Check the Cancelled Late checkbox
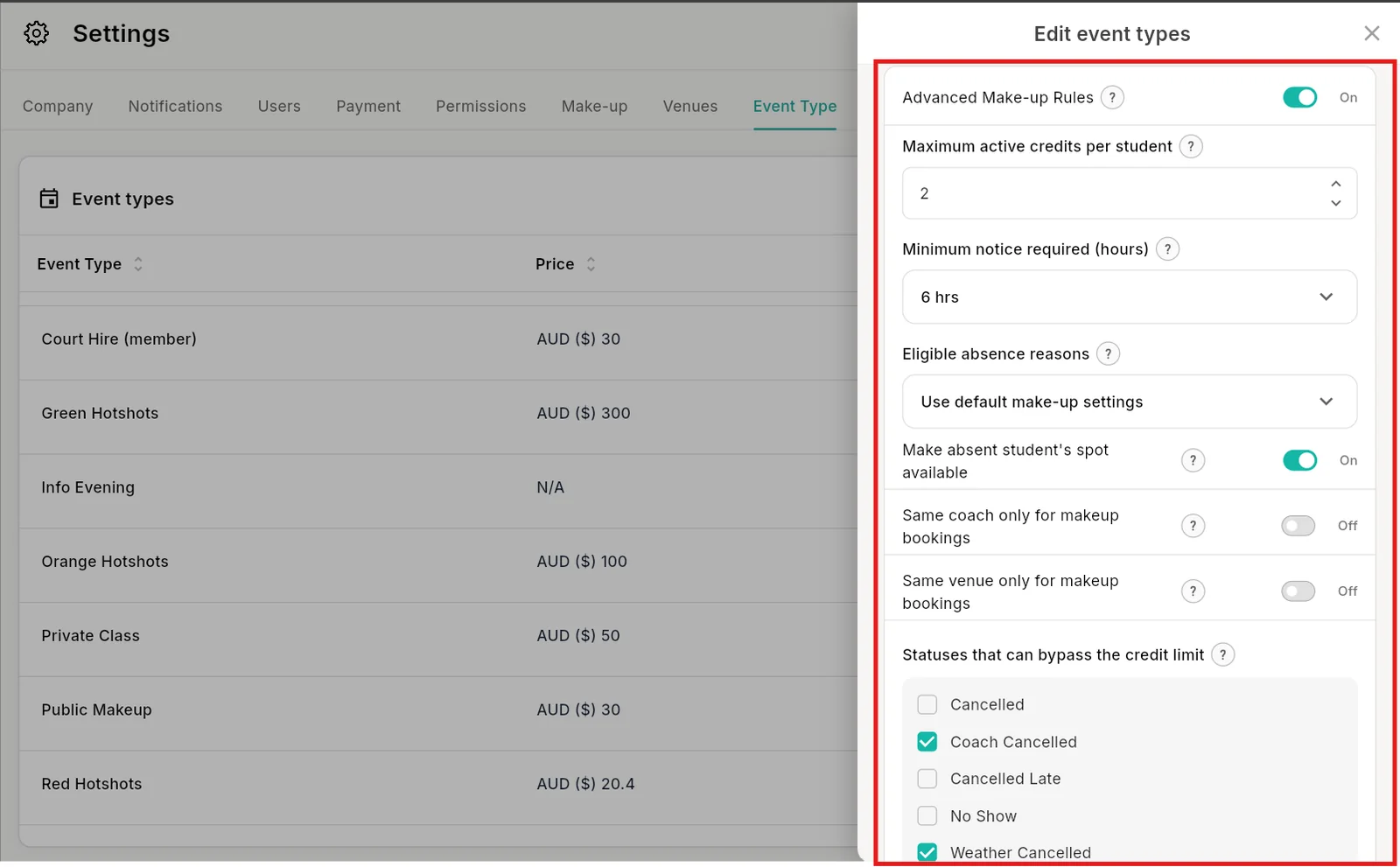 tap(927, 779)
